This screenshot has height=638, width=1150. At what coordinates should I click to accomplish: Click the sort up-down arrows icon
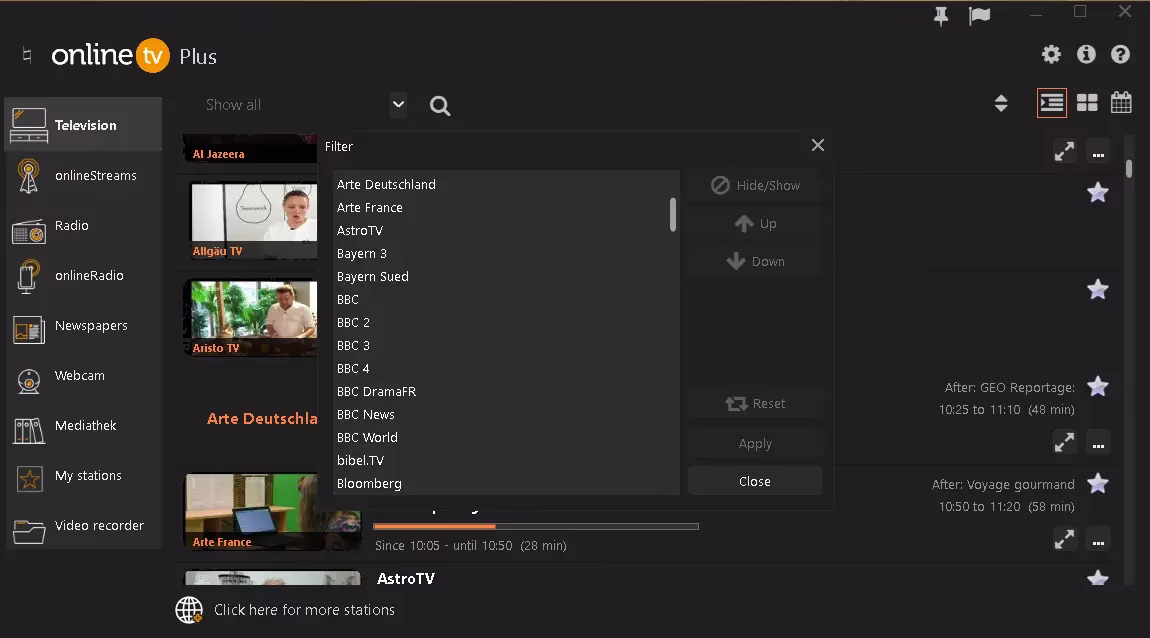(1001, 103)
